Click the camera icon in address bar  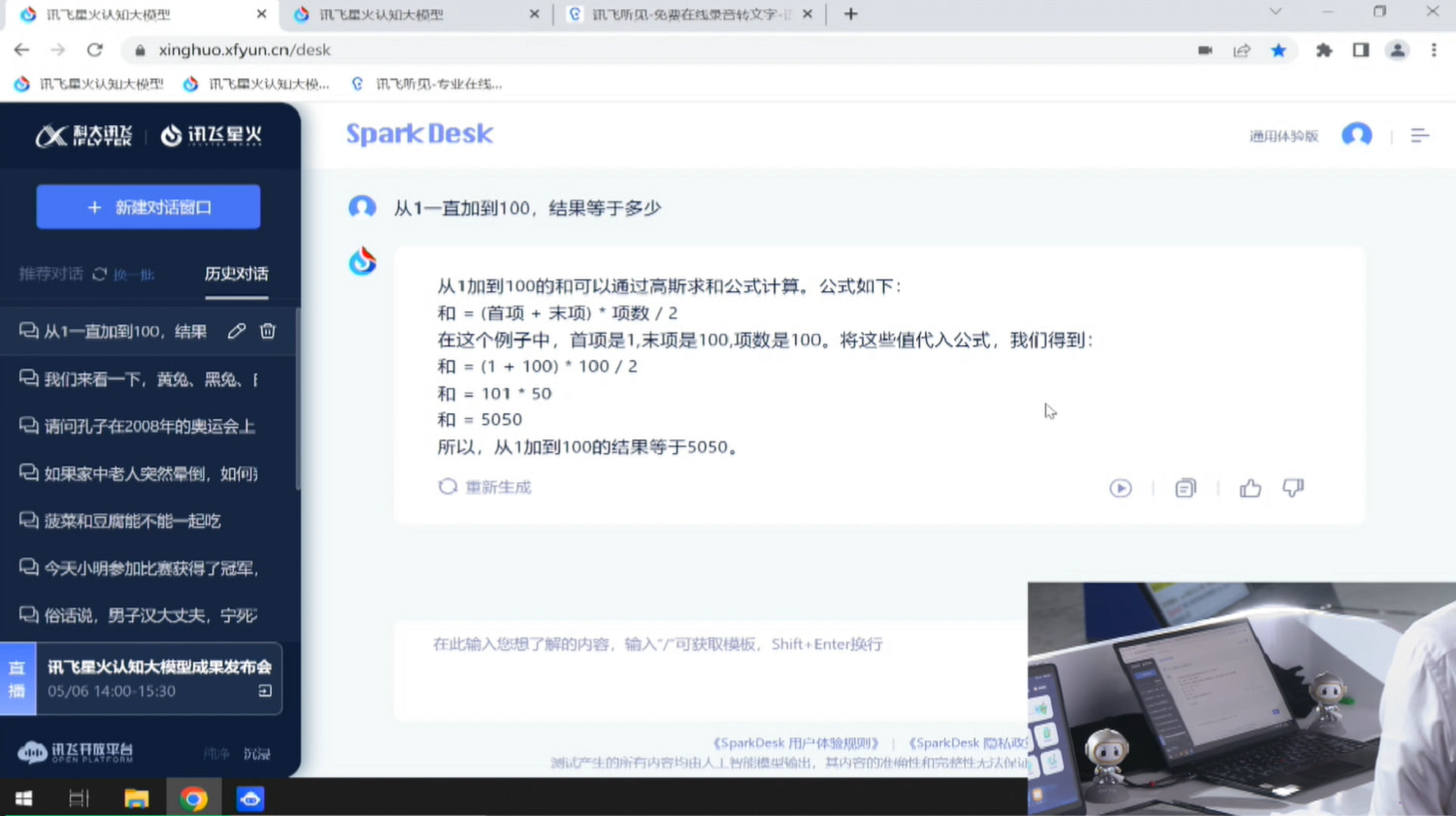coord(1205,49)
